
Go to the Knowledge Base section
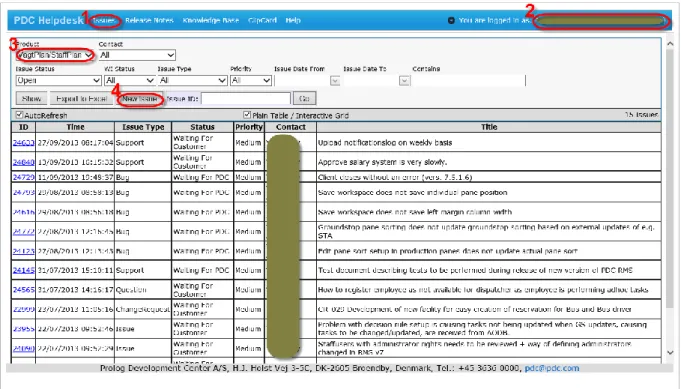tap(211, 20)
